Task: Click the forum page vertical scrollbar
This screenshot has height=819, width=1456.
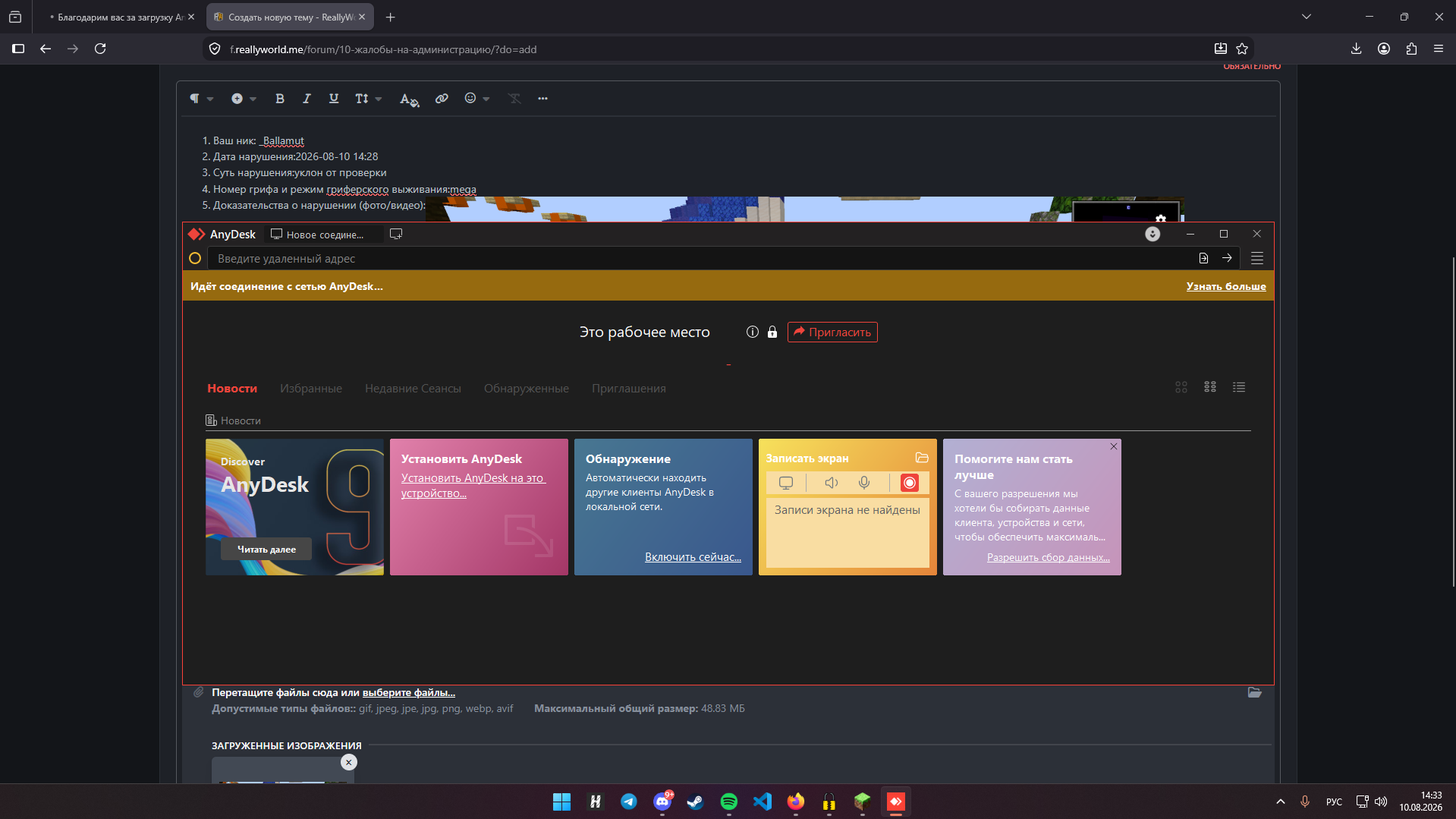Action: [x=1453, y=422]
